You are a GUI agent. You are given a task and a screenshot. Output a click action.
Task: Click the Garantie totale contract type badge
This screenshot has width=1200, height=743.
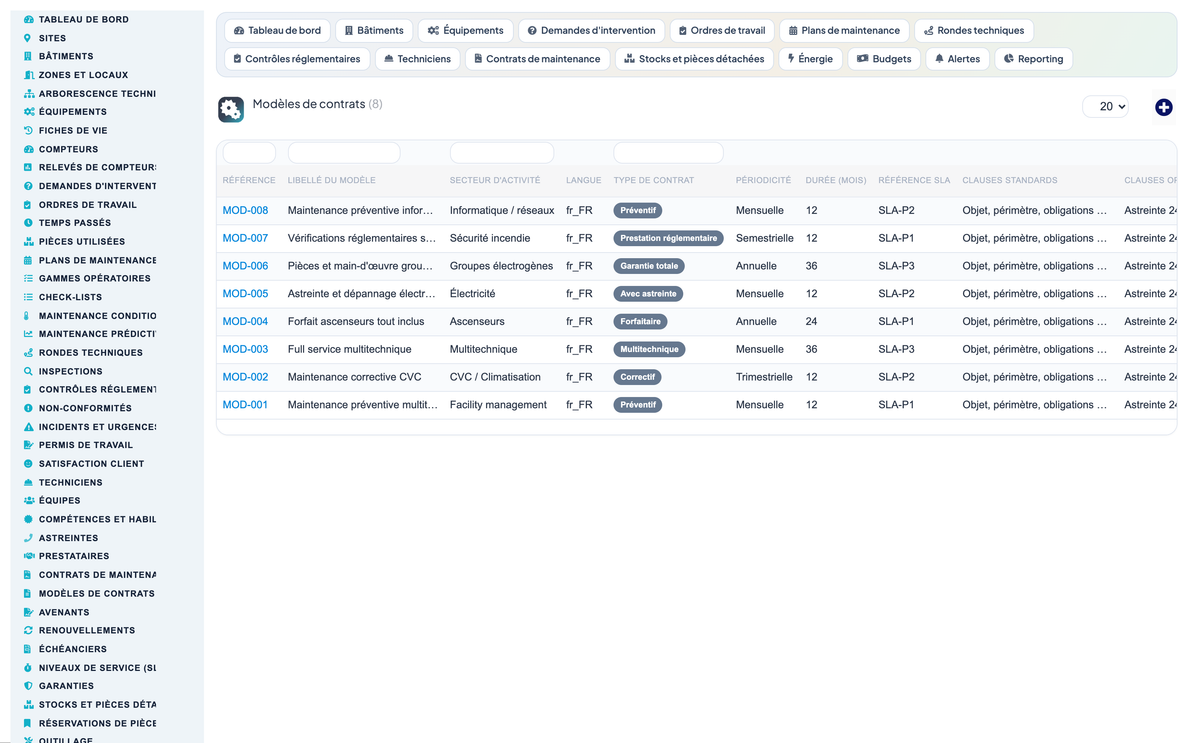pyautogui.click(x=650, y=266)
